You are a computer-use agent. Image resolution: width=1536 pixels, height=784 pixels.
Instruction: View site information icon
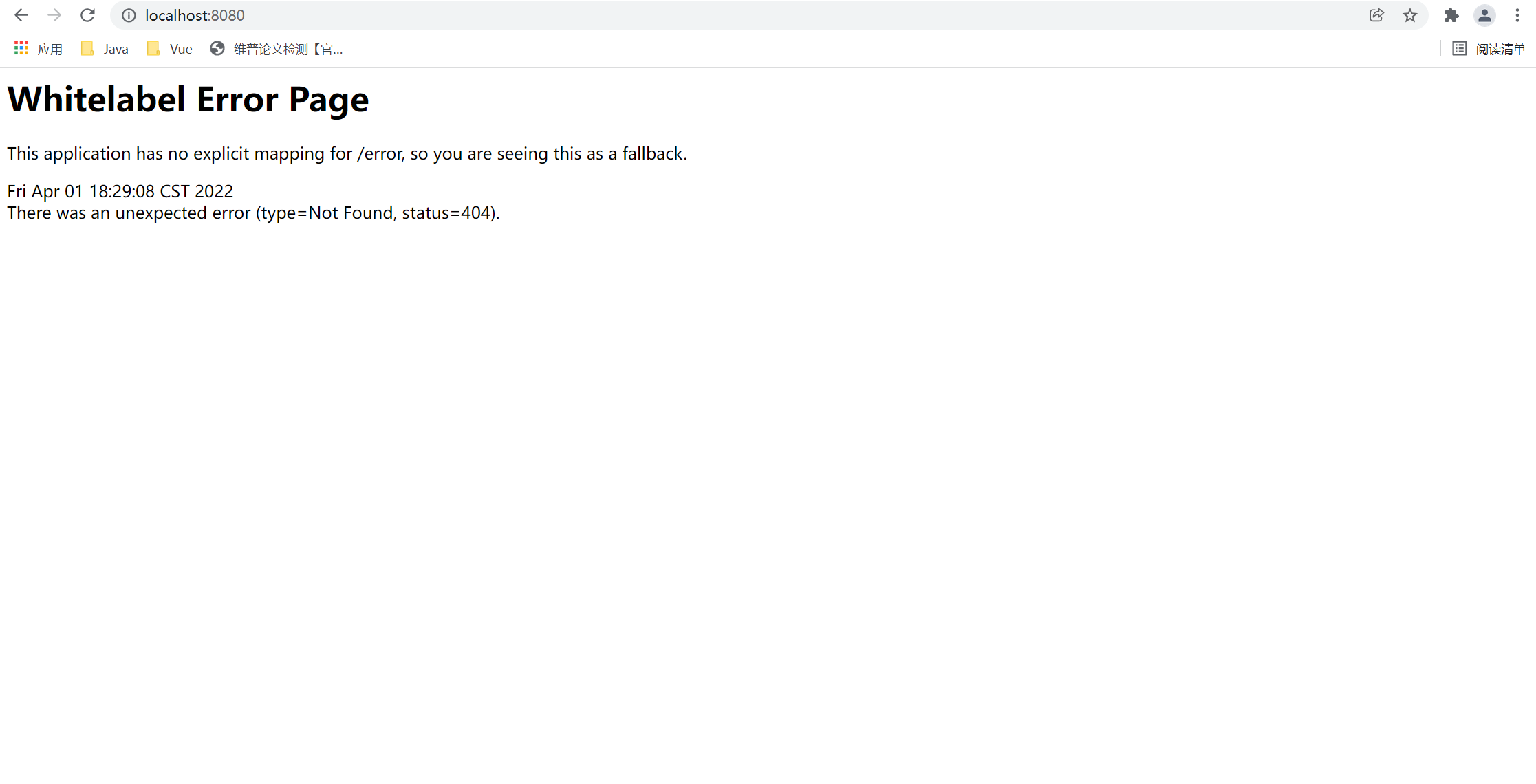pos(129,15)
